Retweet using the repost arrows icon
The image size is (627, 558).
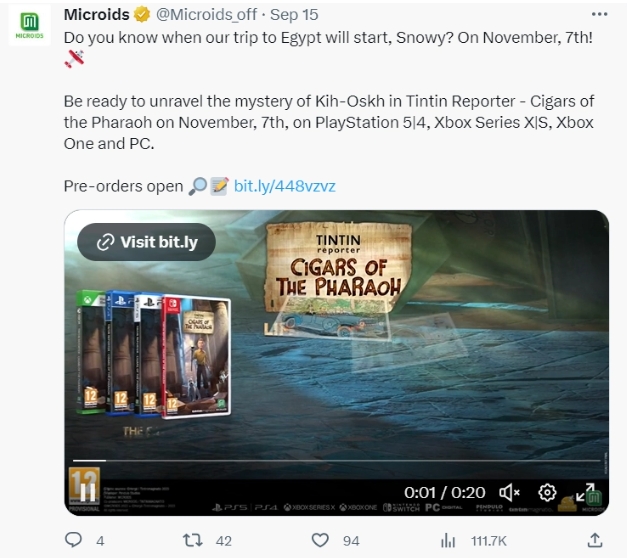192,540
